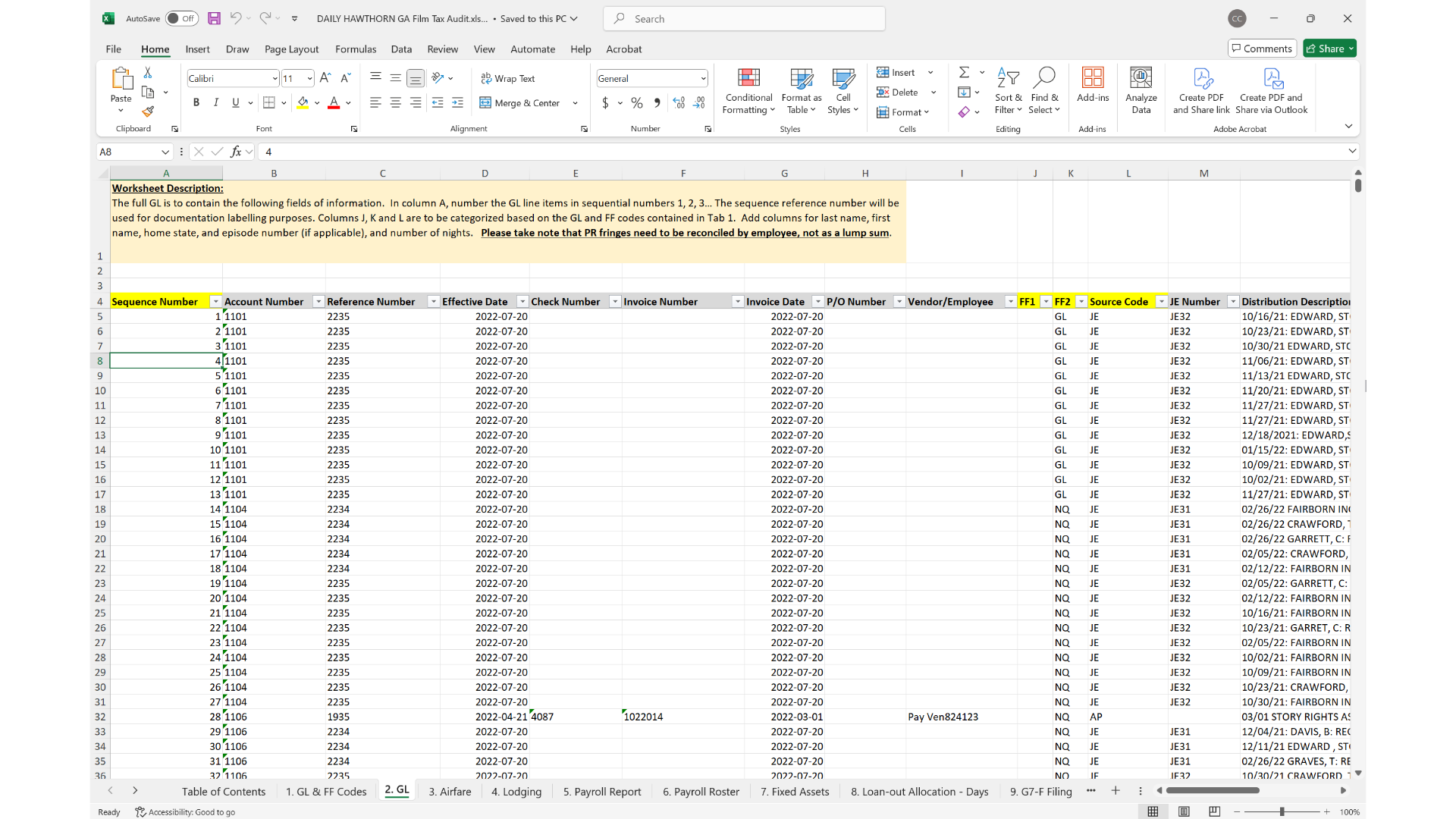
Task: Click the Sort & Filter icon
Action: pos(1008,77)
